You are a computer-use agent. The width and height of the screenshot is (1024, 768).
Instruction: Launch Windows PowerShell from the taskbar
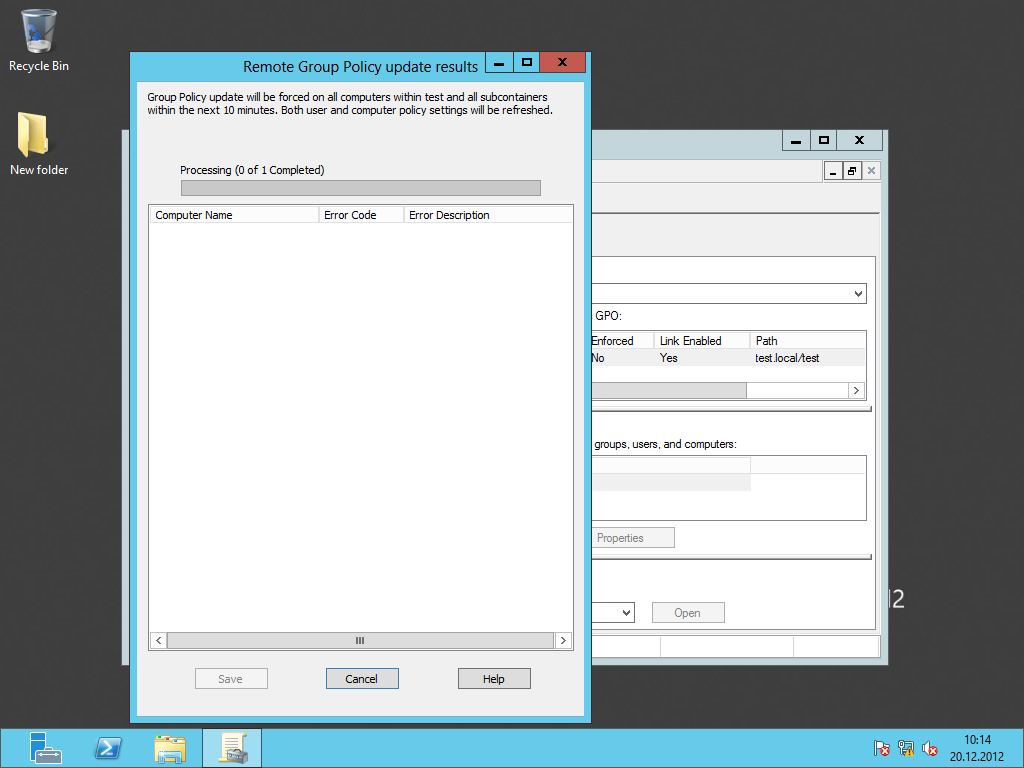coord(108,748)
